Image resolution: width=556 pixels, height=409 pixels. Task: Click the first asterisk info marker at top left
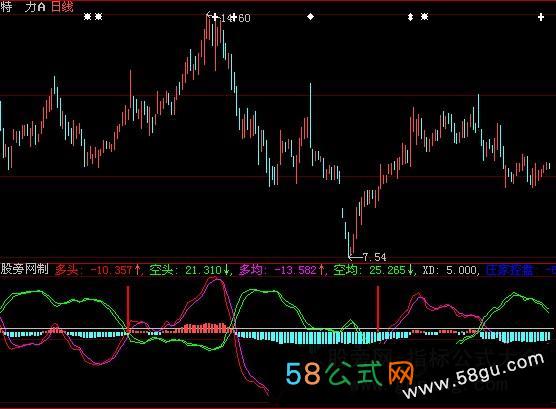coord(87,17)
